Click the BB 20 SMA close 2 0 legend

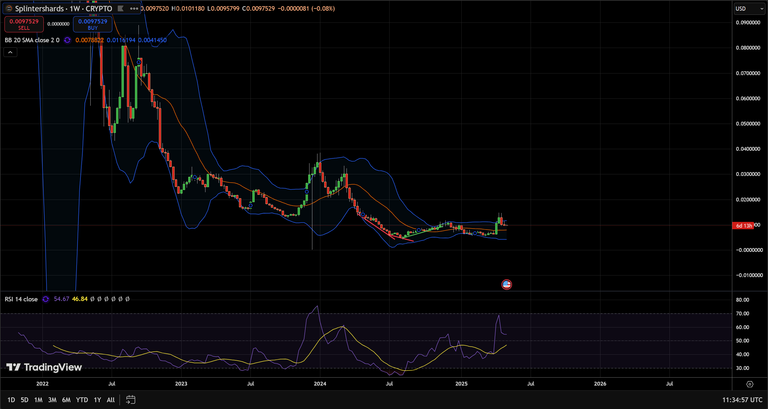(32, 40)
